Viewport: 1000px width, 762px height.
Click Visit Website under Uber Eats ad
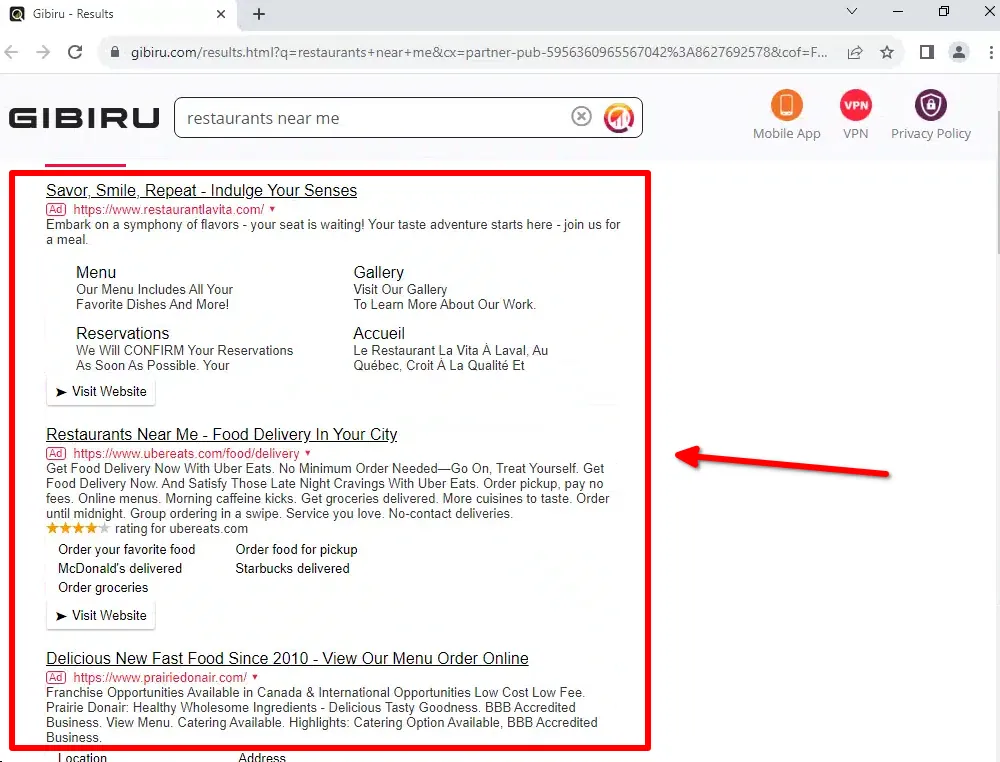coord(101,615)
